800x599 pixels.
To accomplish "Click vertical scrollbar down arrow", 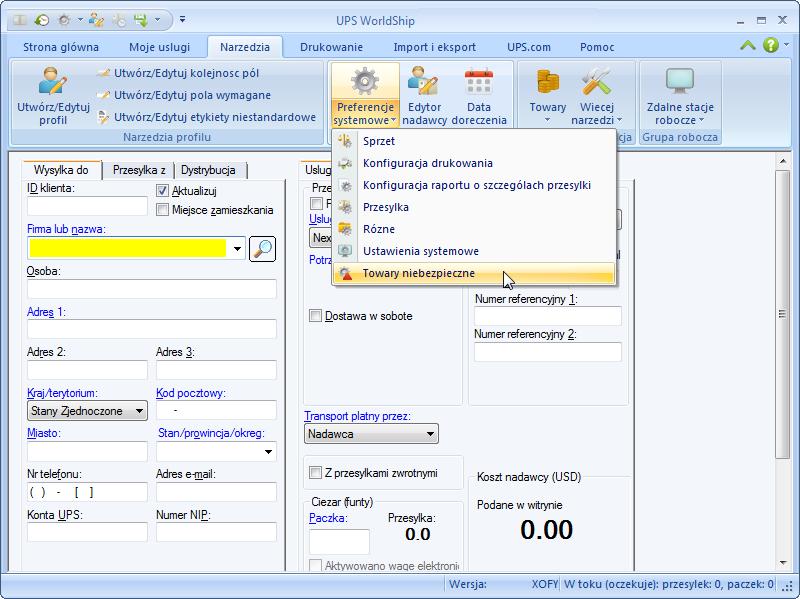I will click(783, 563).
